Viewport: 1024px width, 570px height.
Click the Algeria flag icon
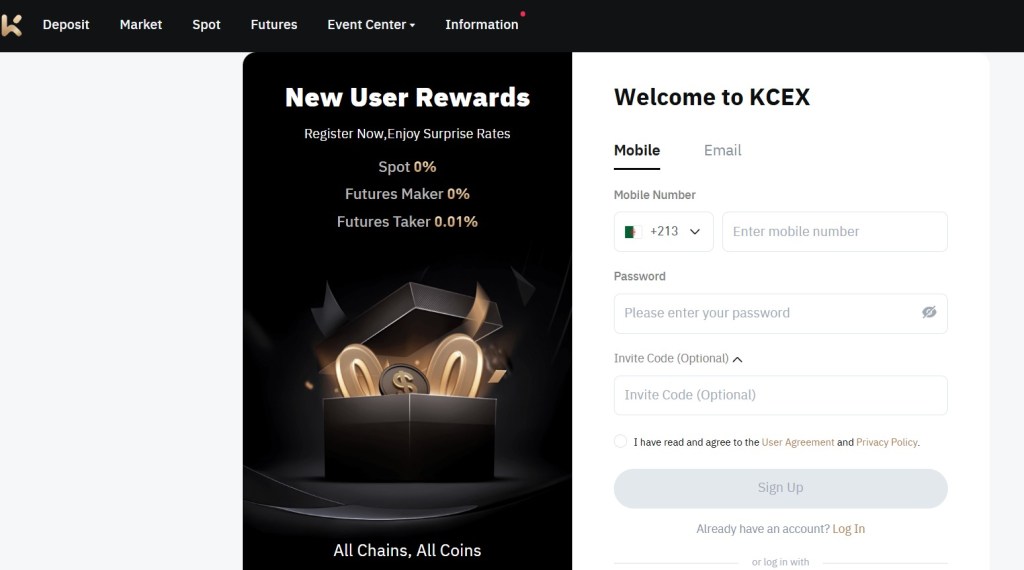pyautogui.click(x=632, y=232)
